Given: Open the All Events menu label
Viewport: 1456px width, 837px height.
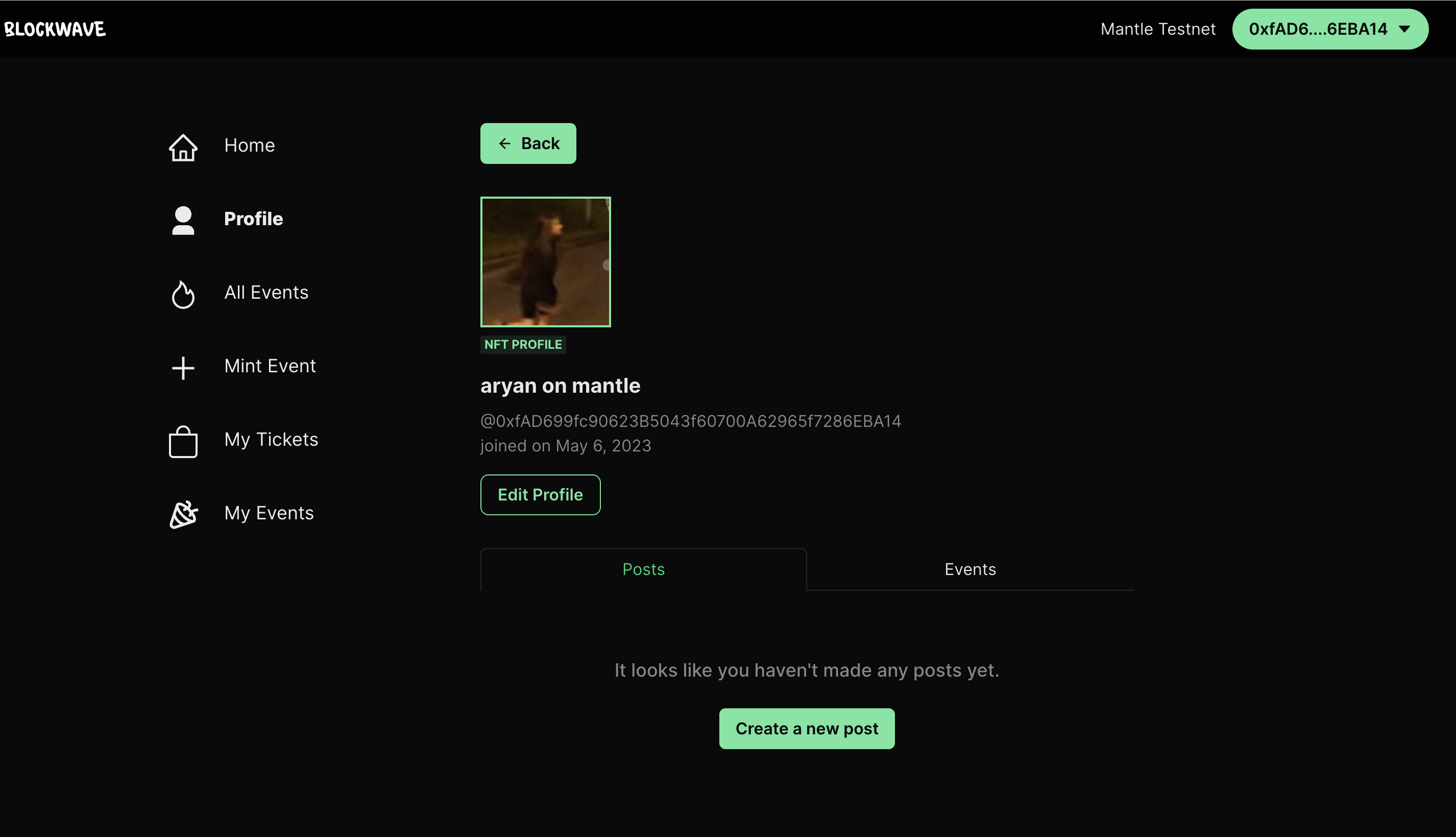Looking at the screenshot, I should pos(266,292).
